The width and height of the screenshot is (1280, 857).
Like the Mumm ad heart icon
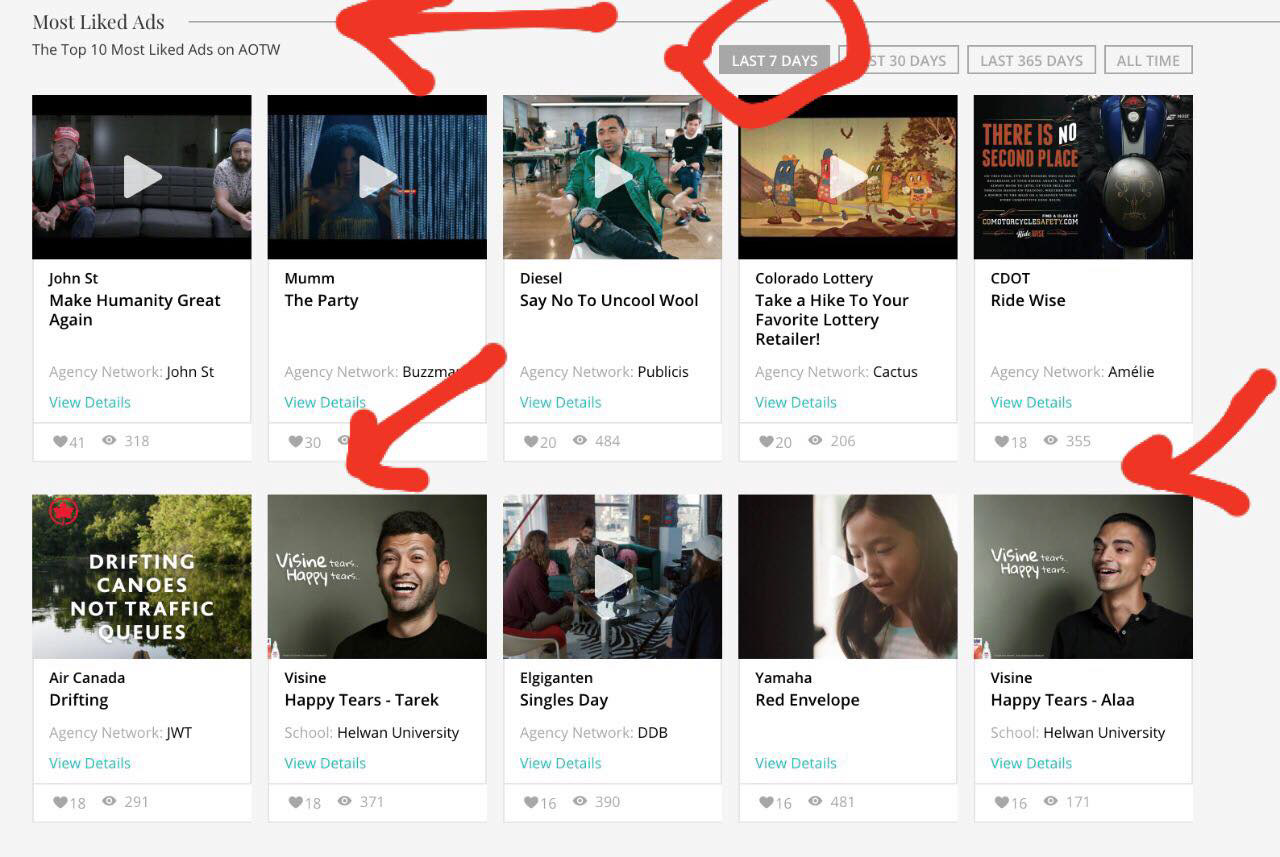(295, 441)
